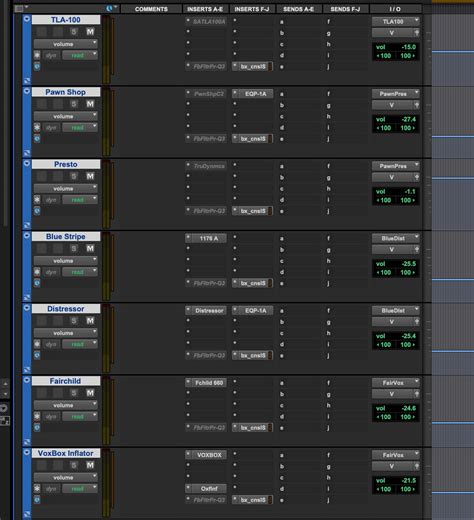The image size is (474, 520).
Task: Rename the Blue Stripe track name field
Action: point(66,236)
